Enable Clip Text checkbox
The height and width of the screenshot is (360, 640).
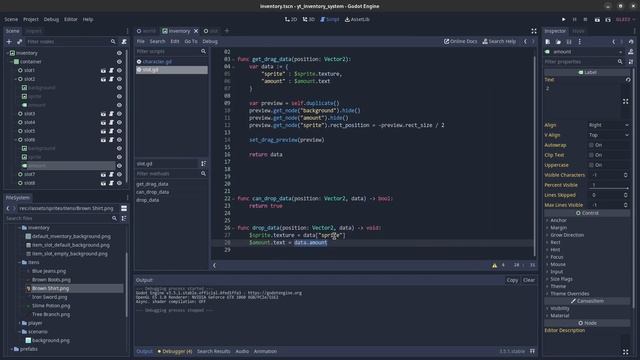(591, 155)
